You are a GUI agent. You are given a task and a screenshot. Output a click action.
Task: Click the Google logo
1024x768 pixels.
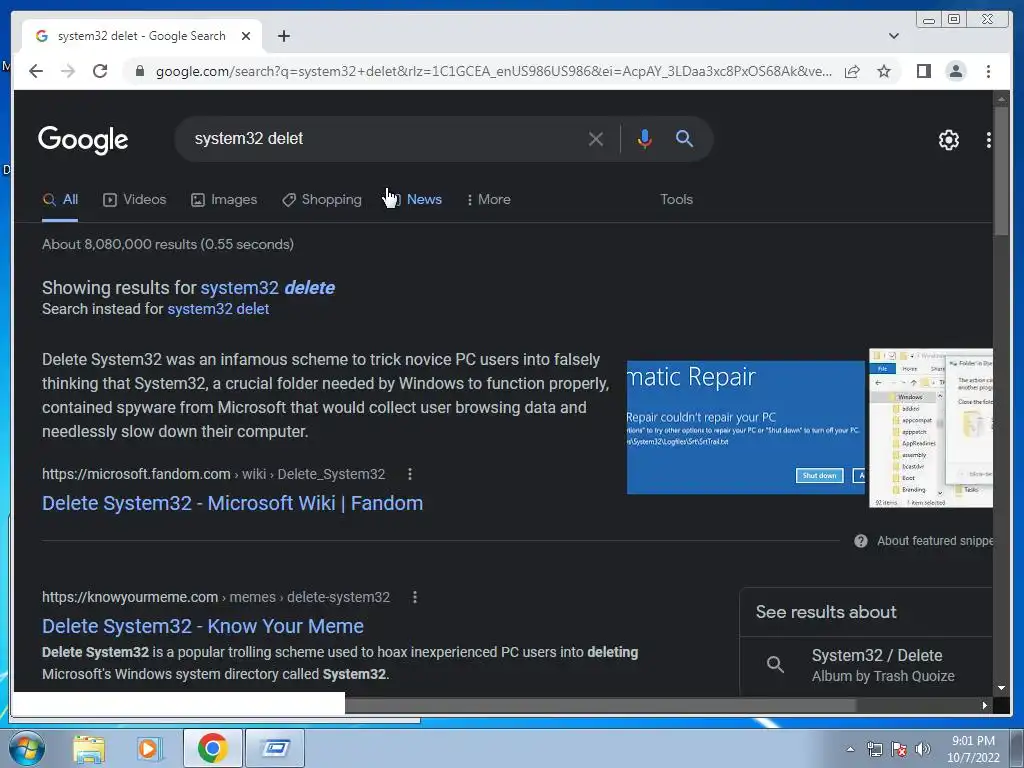[x=83, y=140]
